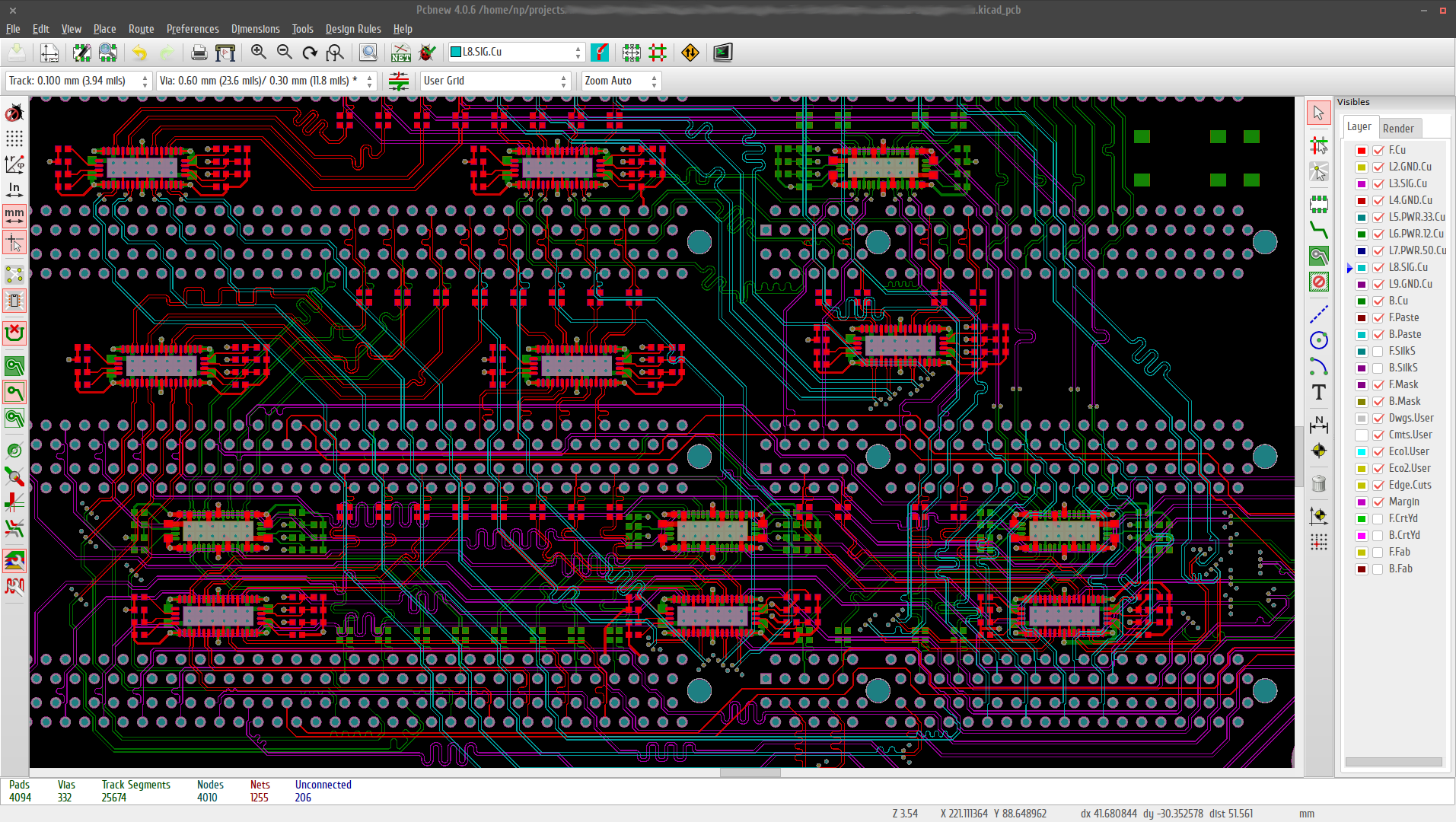Uncheck the F.Cu layer visibility
The height and width of the screenshot is (822, 1456).
(1378, 151)
